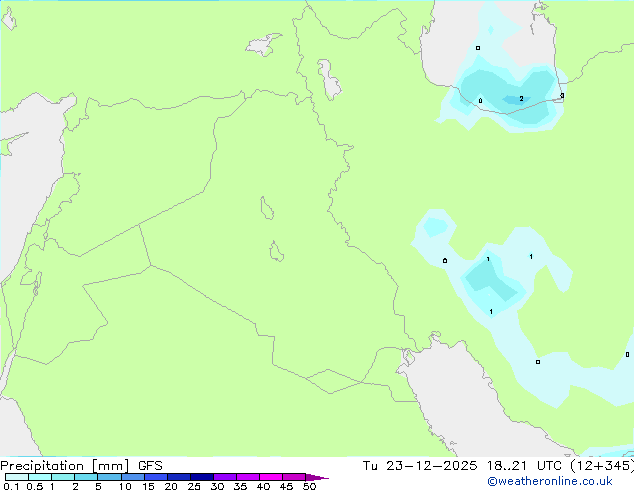Open the weatheronline.co.uk link
The height and width of the screenshot is (490, 634).
click(550, 481)
